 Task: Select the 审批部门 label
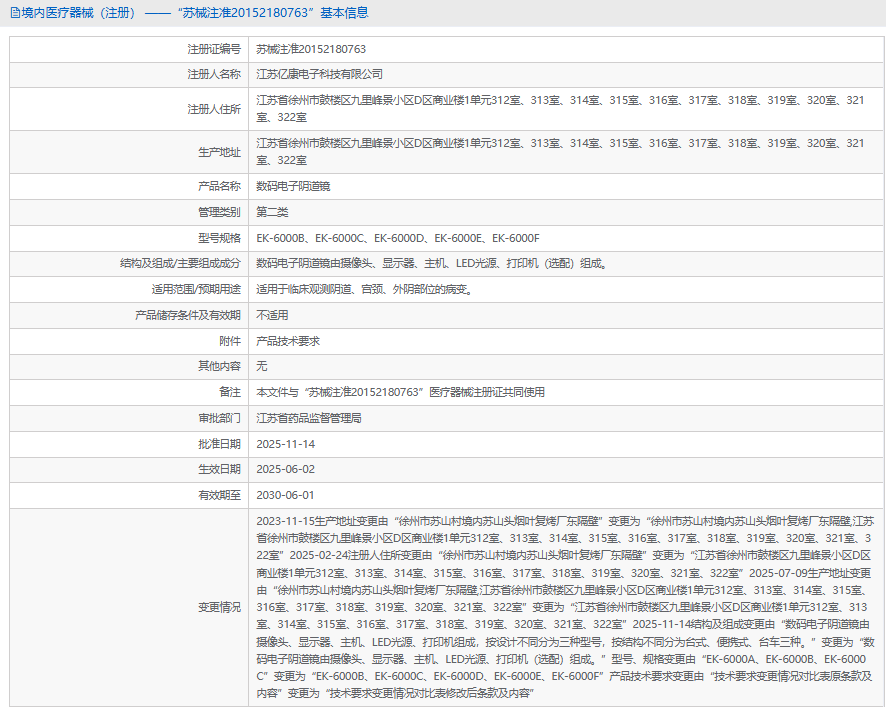coord(219,418)
